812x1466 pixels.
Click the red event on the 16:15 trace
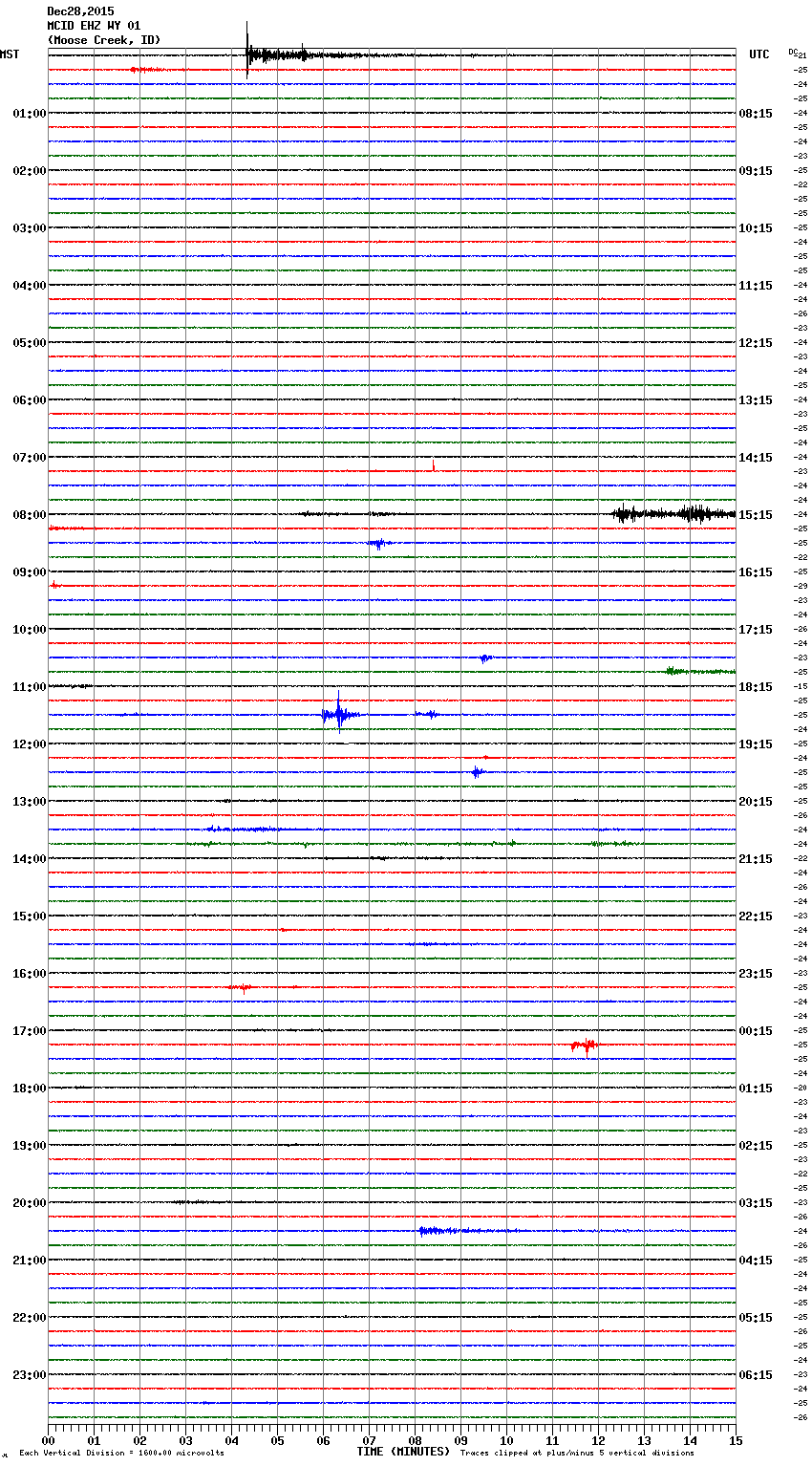coord(241,987)
